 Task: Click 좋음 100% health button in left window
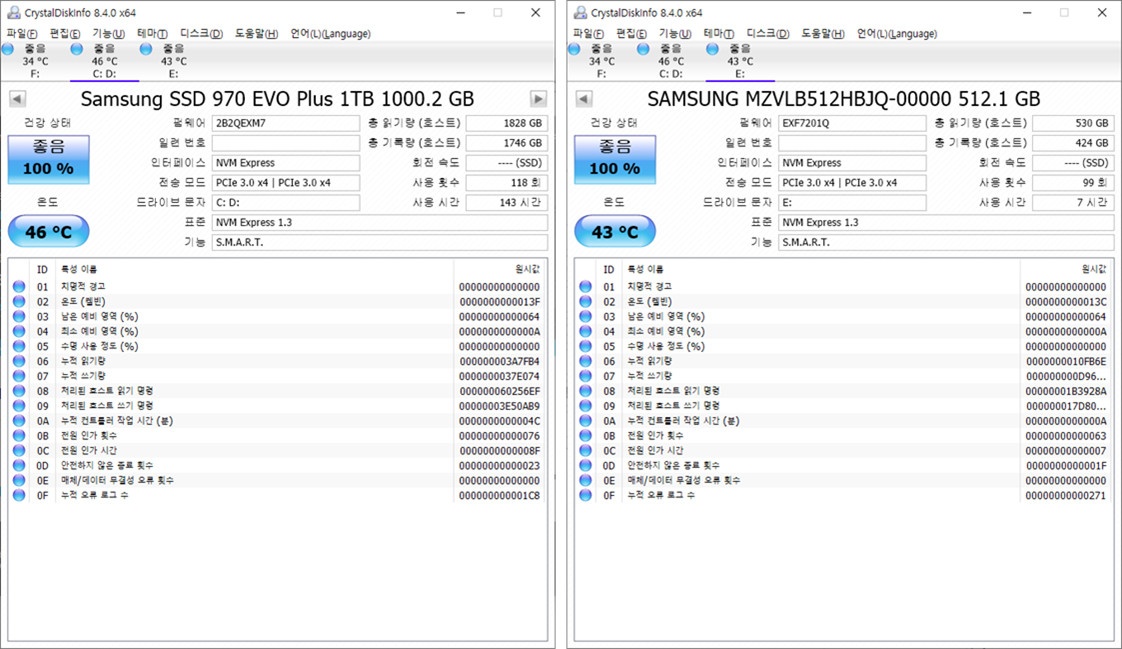pos(49,159)
